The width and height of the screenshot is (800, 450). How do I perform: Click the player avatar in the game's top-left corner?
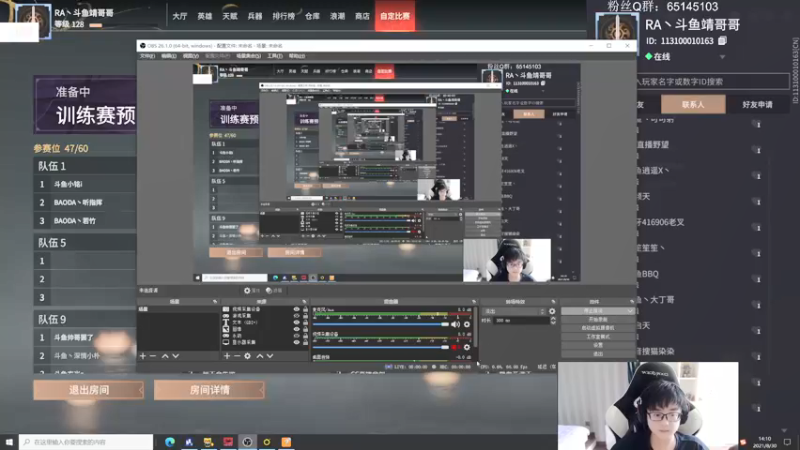34,20
